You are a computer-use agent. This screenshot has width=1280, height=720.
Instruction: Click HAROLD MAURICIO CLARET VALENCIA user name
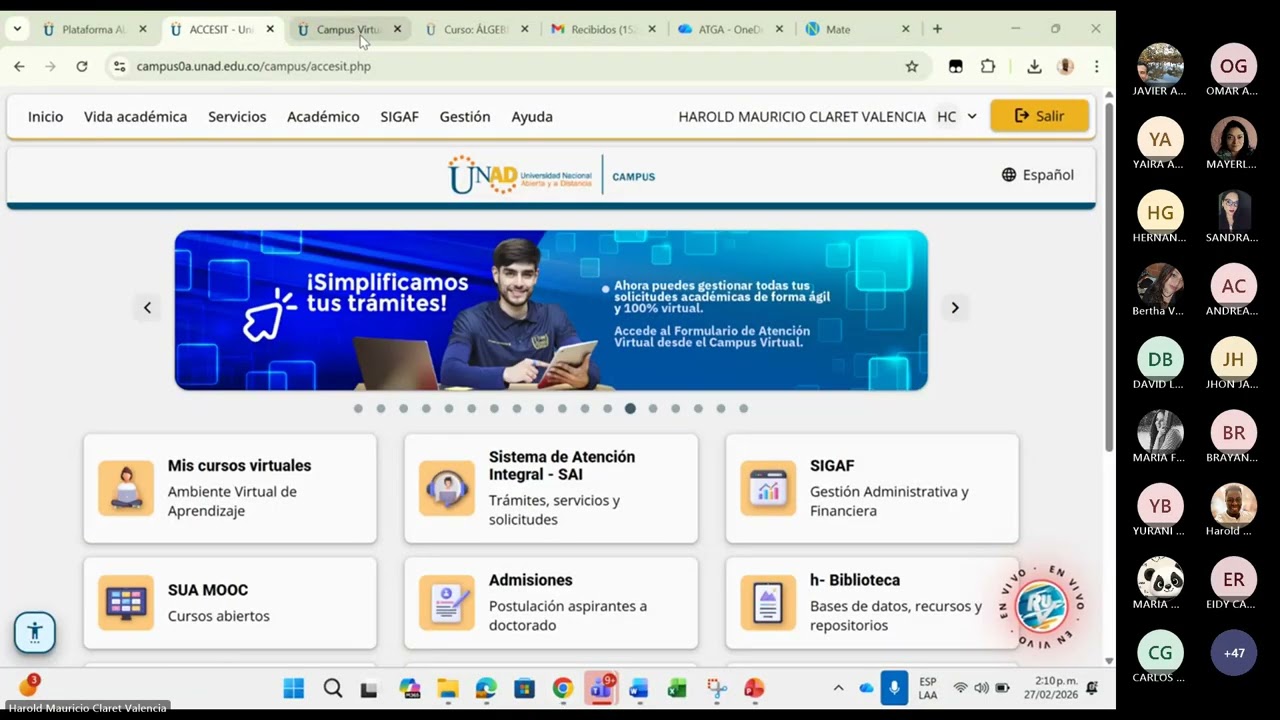tap(802, 117)
